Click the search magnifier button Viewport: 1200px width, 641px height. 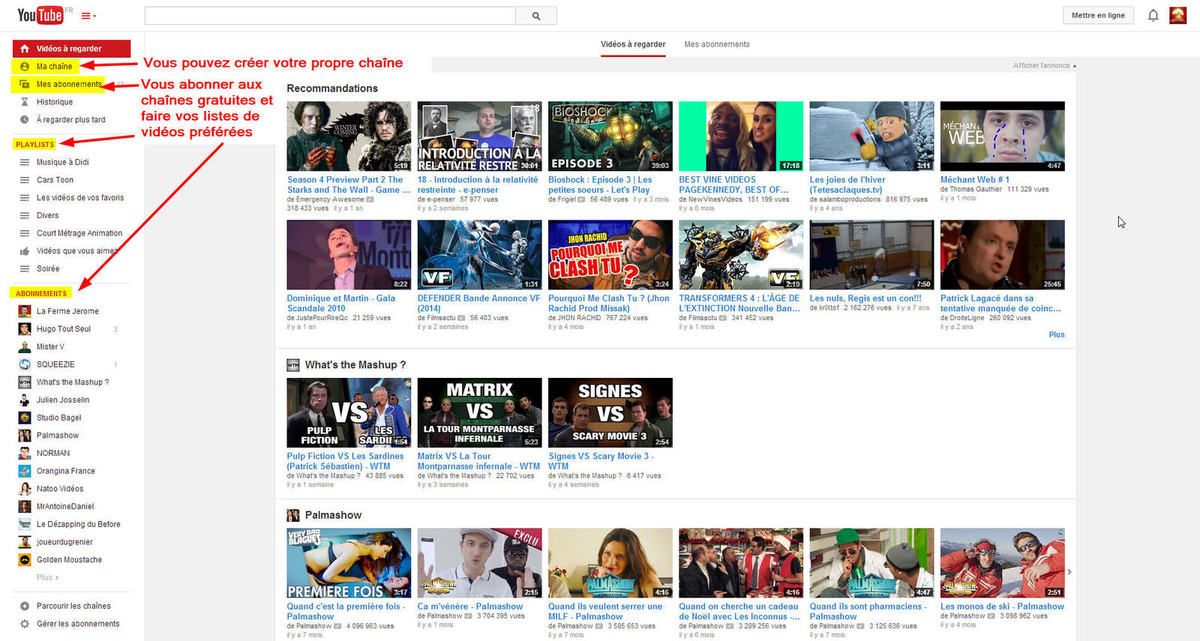536,15
